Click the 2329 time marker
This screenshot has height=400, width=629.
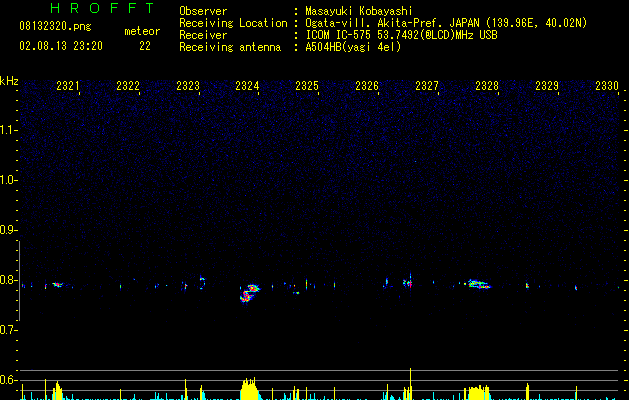547,86
